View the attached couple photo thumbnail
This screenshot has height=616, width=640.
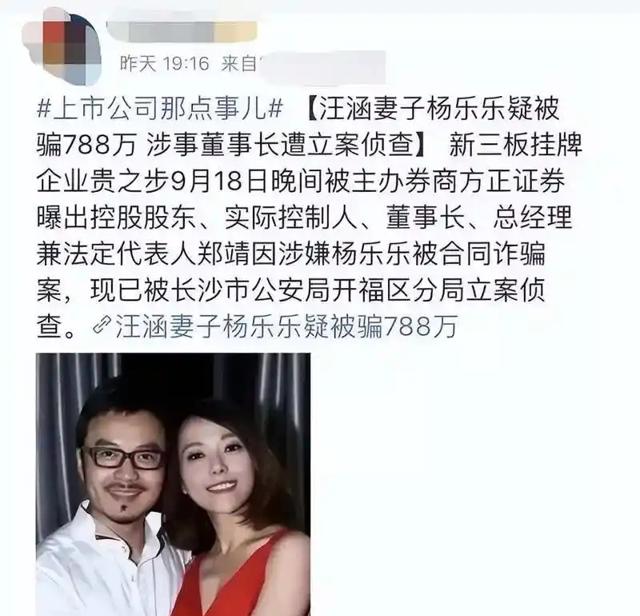[x=173, y=484]
